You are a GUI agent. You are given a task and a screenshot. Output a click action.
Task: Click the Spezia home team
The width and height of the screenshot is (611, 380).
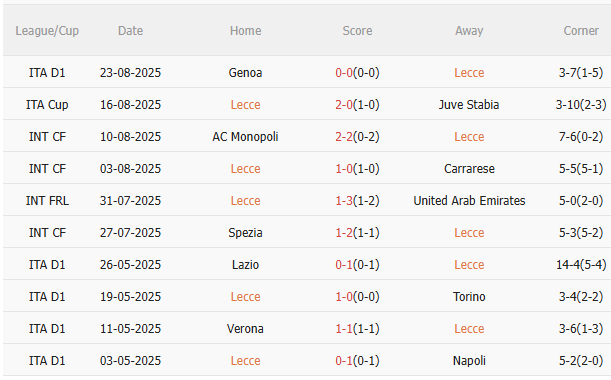pyautogui.click(x=245, y=233)
